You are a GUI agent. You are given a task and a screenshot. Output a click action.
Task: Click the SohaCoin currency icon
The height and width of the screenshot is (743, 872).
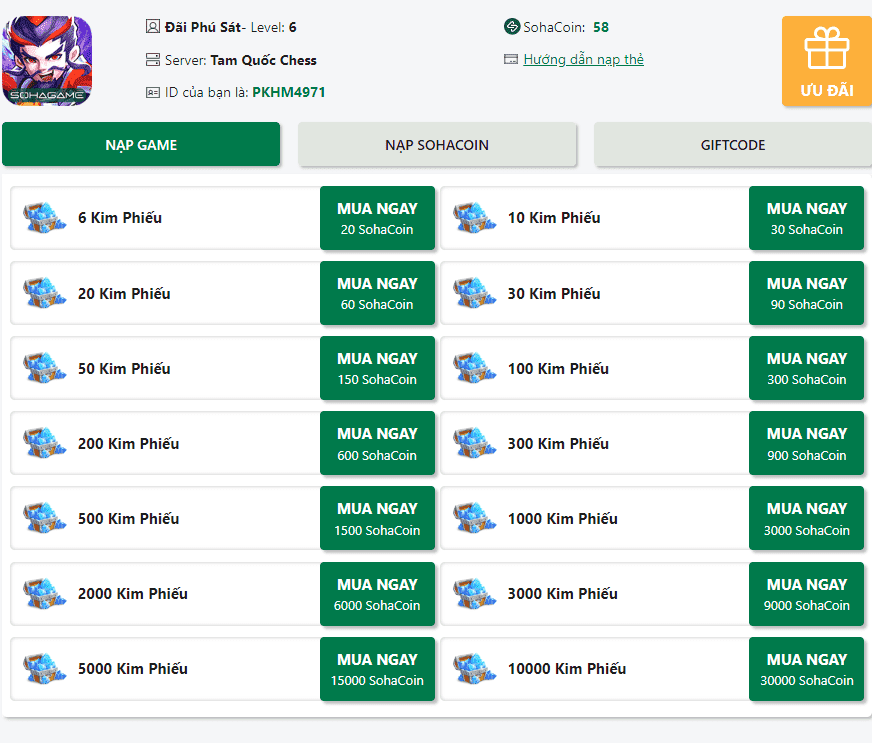click(x=512, y=27)
